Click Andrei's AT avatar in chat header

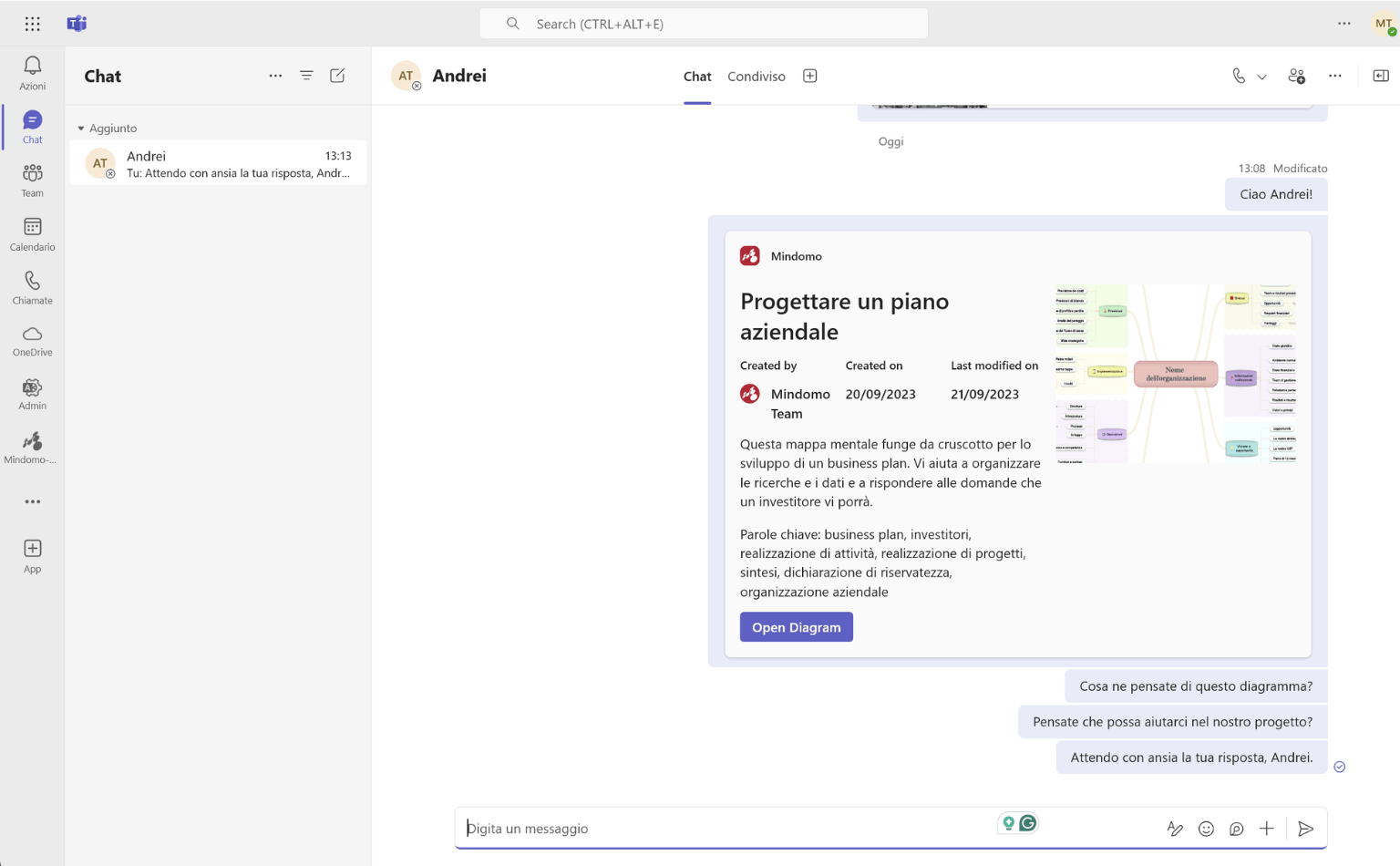tap(407, 76)
